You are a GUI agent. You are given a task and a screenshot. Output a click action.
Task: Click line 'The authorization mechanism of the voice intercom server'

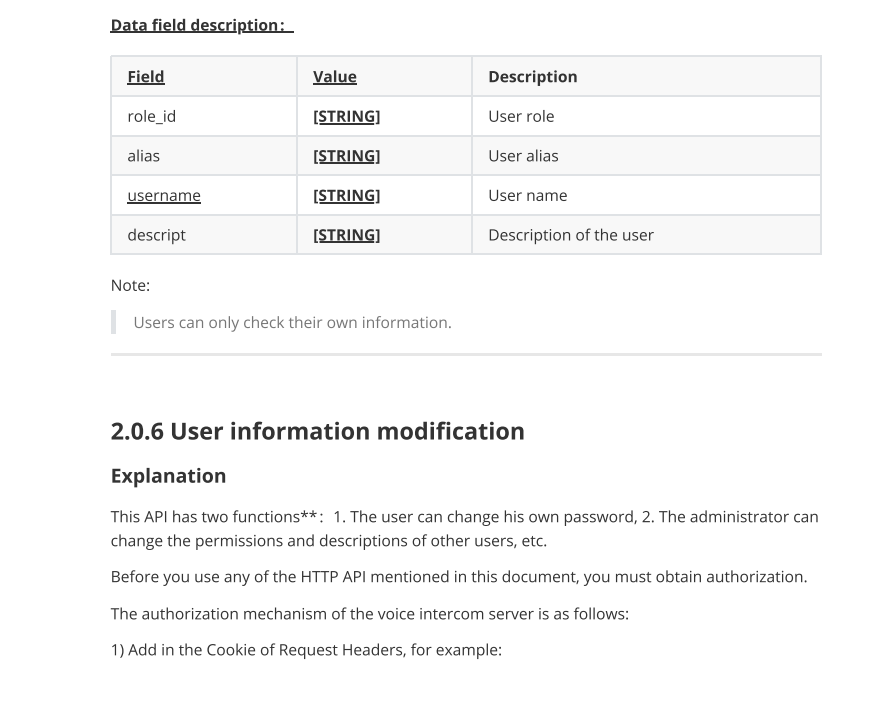click(x=370, y=614)
